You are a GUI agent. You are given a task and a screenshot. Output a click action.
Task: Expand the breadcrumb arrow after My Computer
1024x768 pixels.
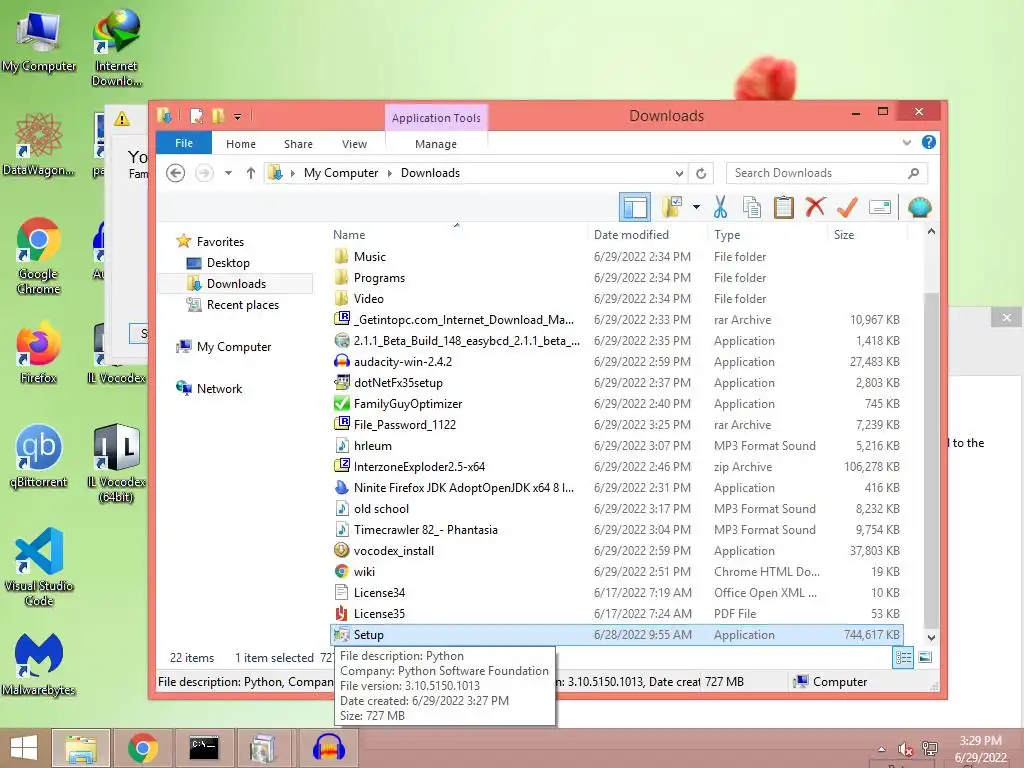pos(390,173)
